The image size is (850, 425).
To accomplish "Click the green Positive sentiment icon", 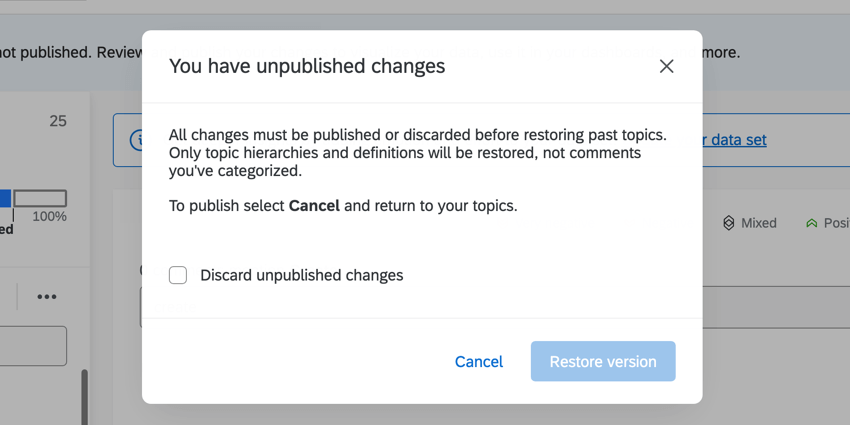I will [811, 223].
